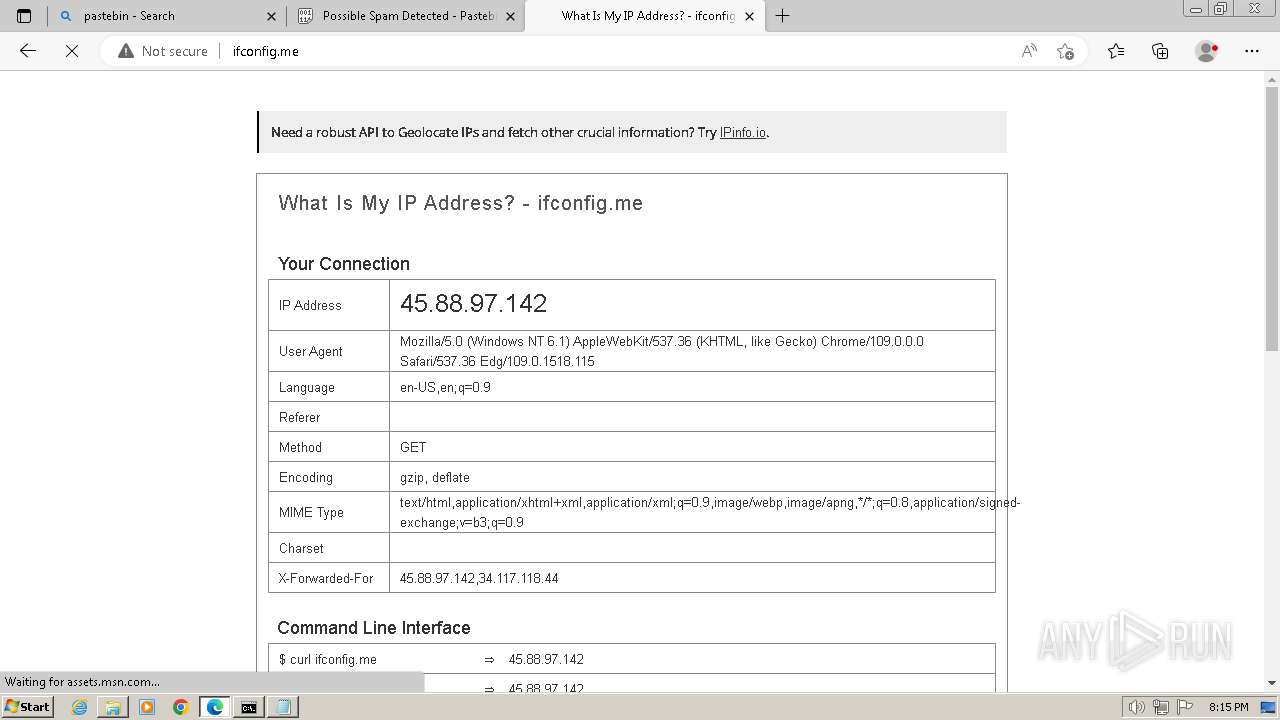Viewport: 1280px width, 720px height.
Task: Select the User Agent row label
Action: (x=311, y=351)
